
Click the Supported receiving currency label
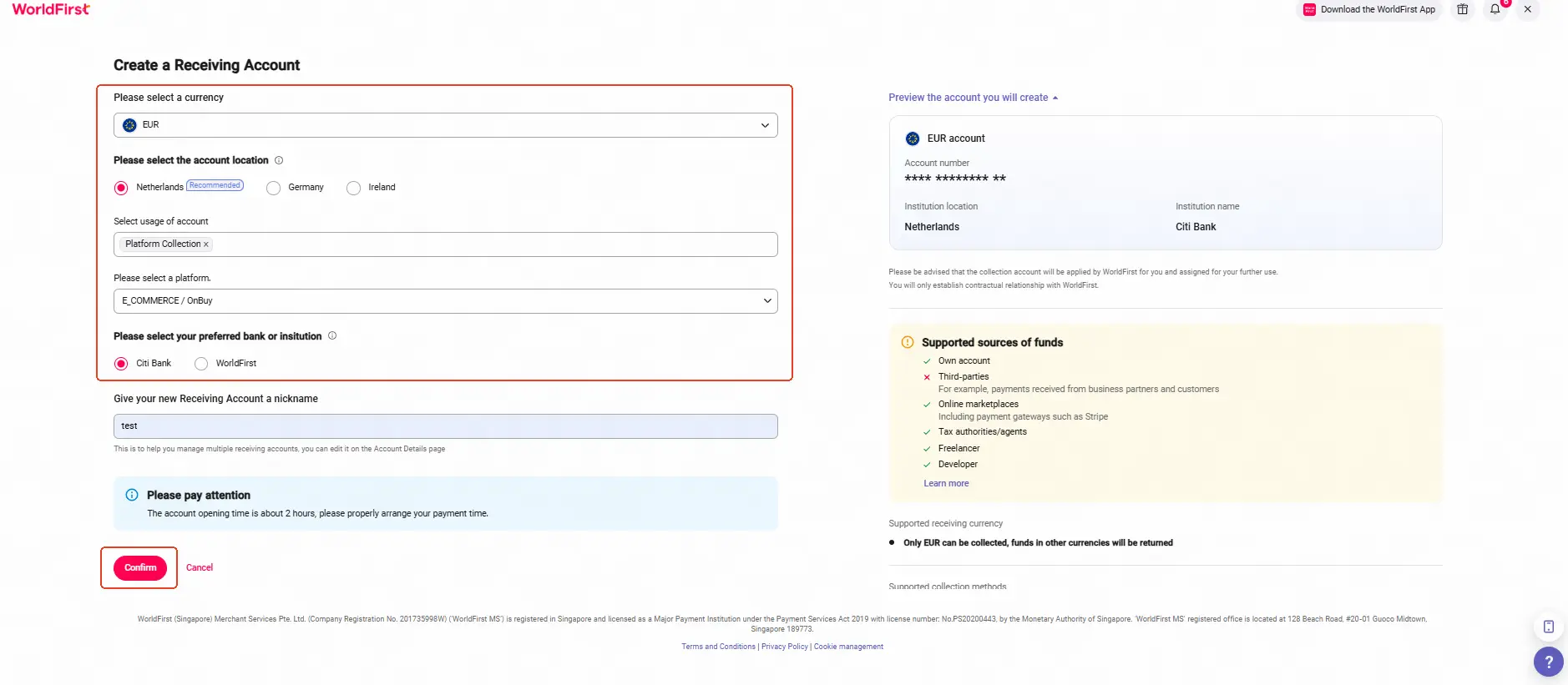pyautogui.click(x=945, y=524)
